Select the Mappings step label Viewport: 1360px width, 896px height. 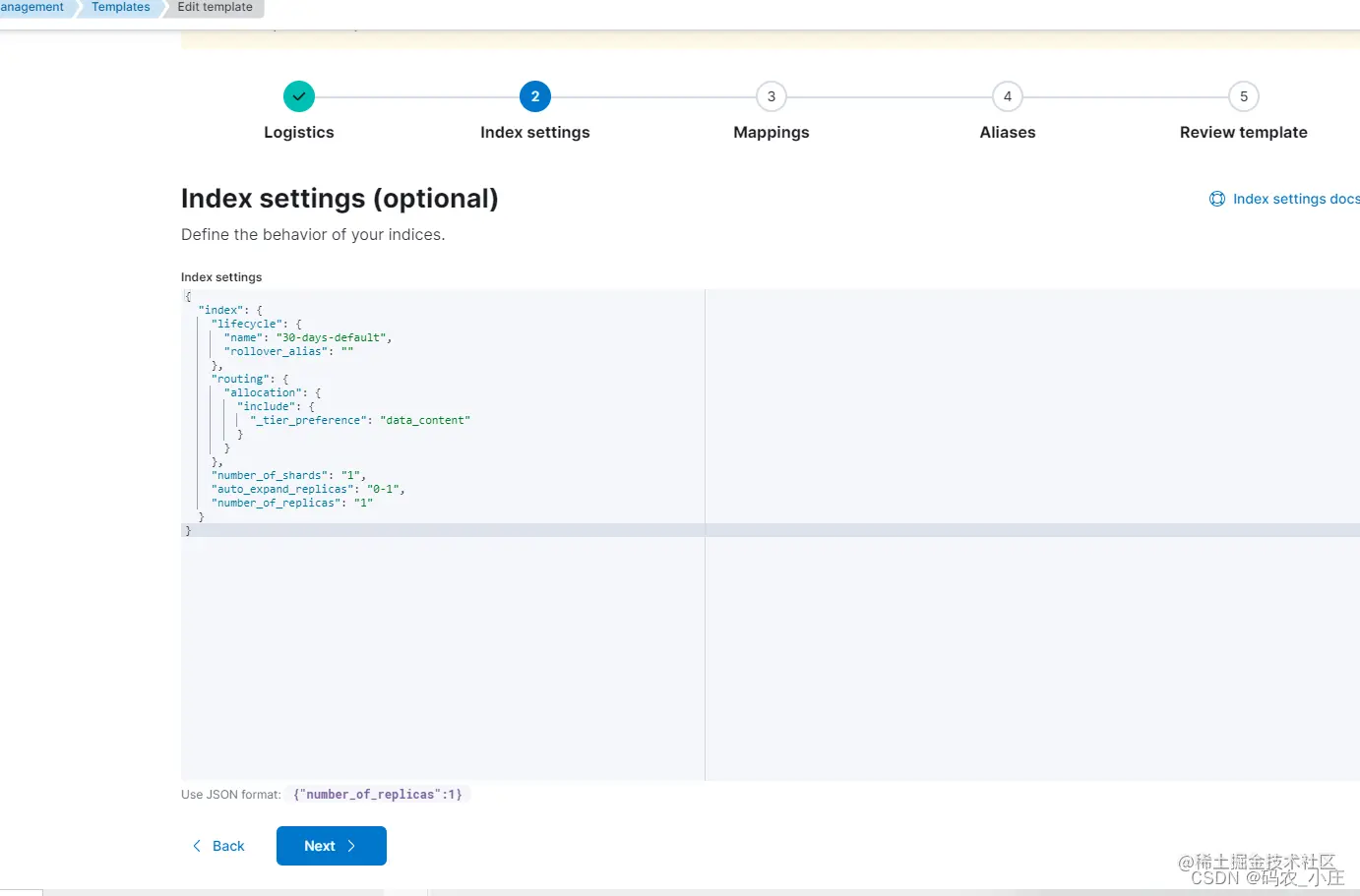[x=772, y=133]
